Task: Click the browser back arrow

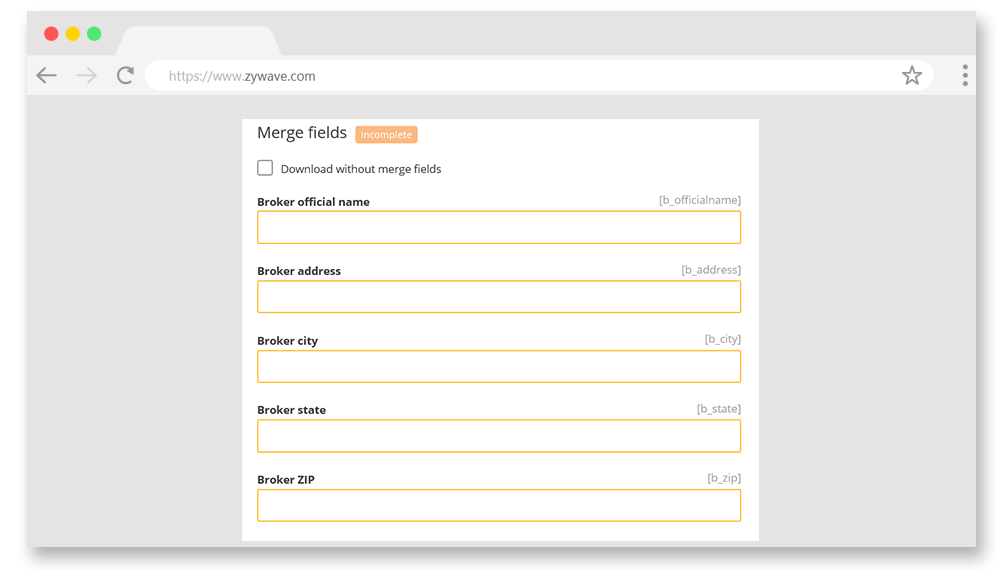Action: point(47,75)
